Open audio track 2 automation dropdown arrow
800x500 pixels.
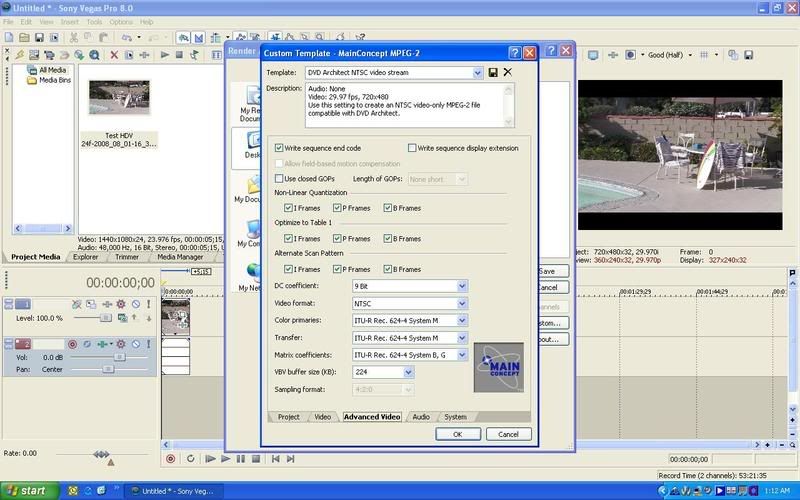coord(111,344)
